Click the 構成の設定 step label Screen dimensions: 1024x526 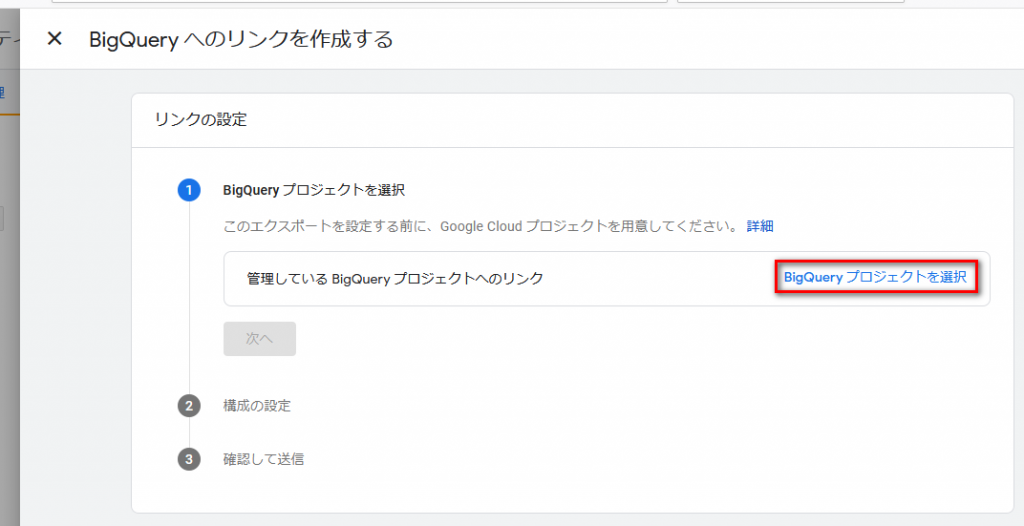pos(257,406)
